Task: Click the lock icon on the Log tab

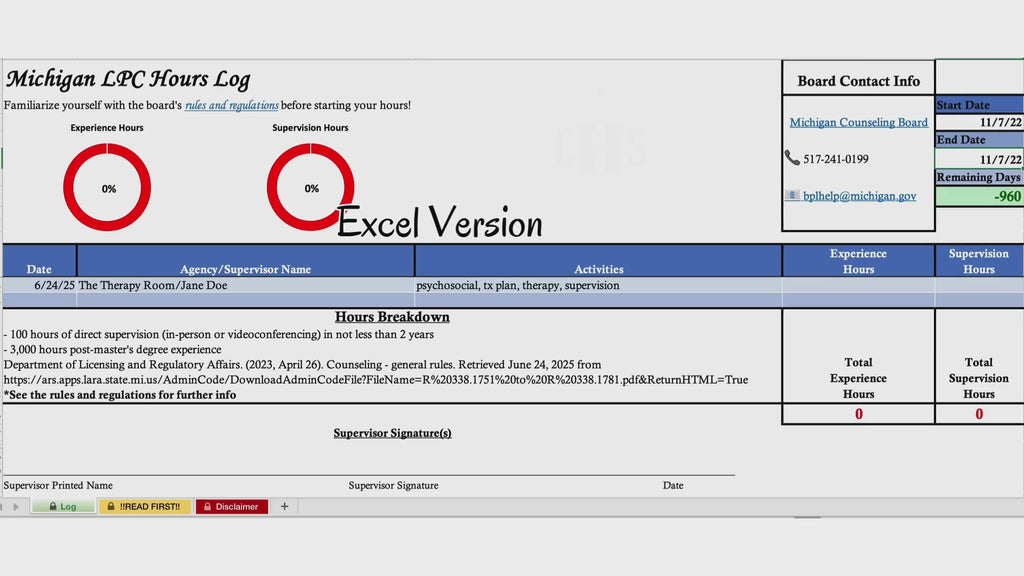Action: (x=53, y=507)
